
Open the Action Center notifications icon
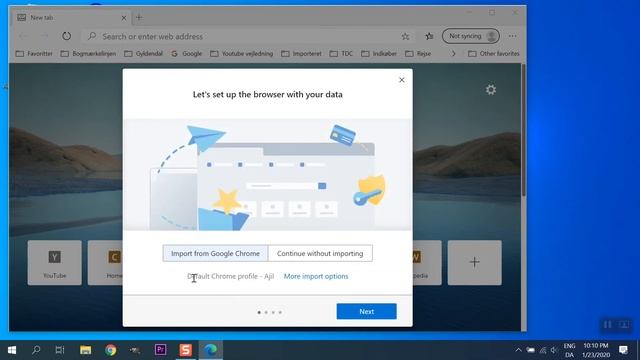pyautogui.click(x=623, y=350)
